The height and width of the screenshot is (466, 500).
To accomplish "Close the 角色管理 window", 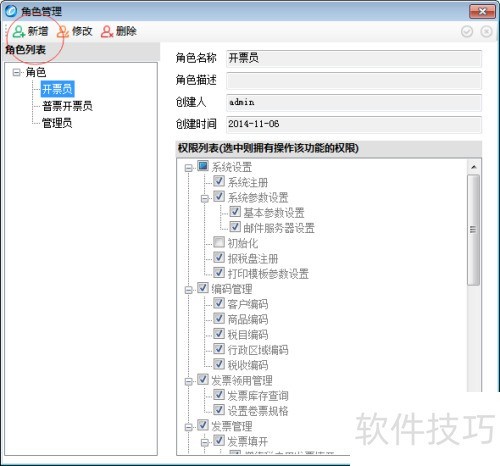I will 482,11.
